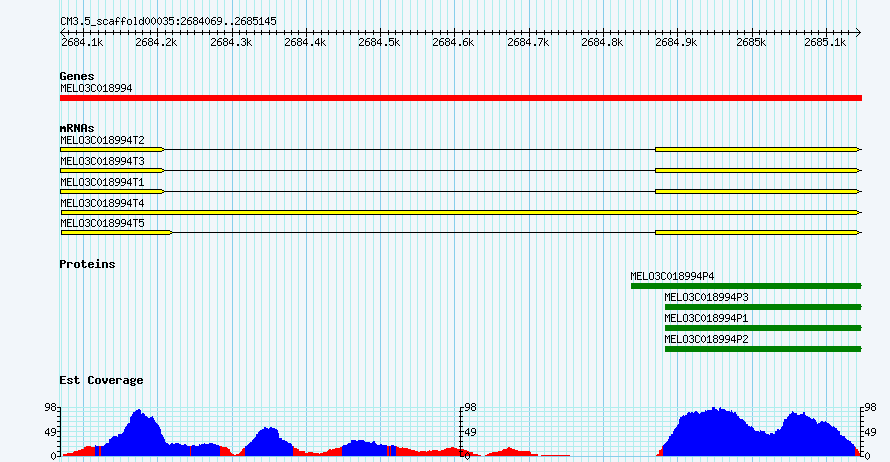Click the 2684.1k ruler tick label
This screenshot has width=890, height=462.
tap(82, 43)
